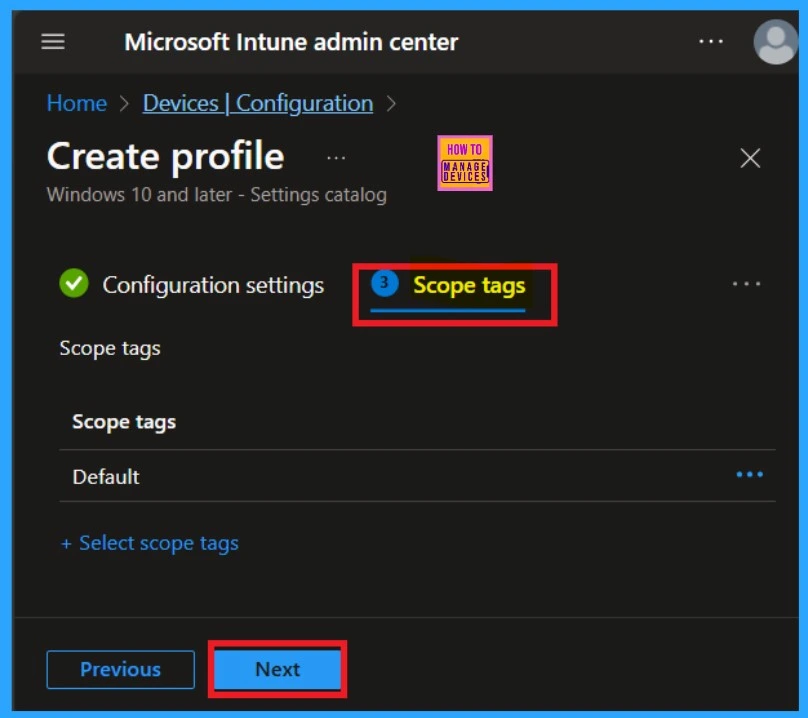Open ellipsis menu next to Create profile title
The height and width of the screenshot is (718, 808).
click(336, 158)
